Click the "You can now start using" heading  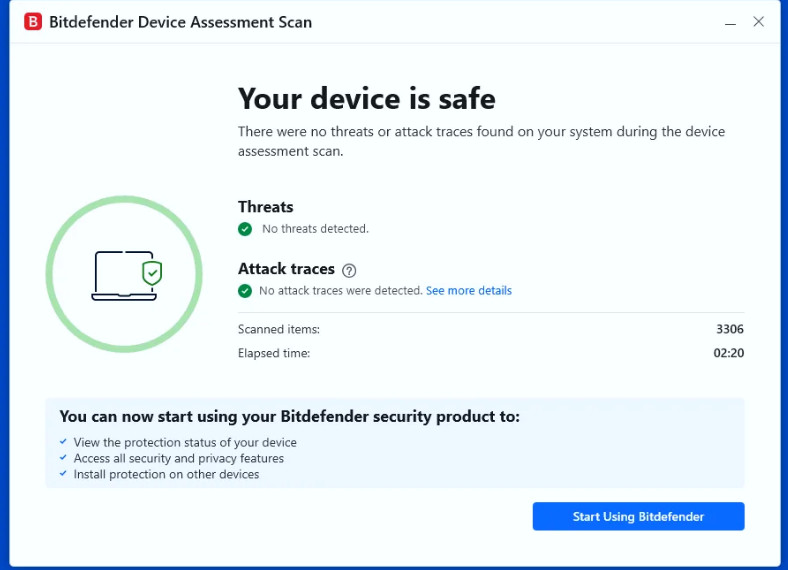click(289, 417)
